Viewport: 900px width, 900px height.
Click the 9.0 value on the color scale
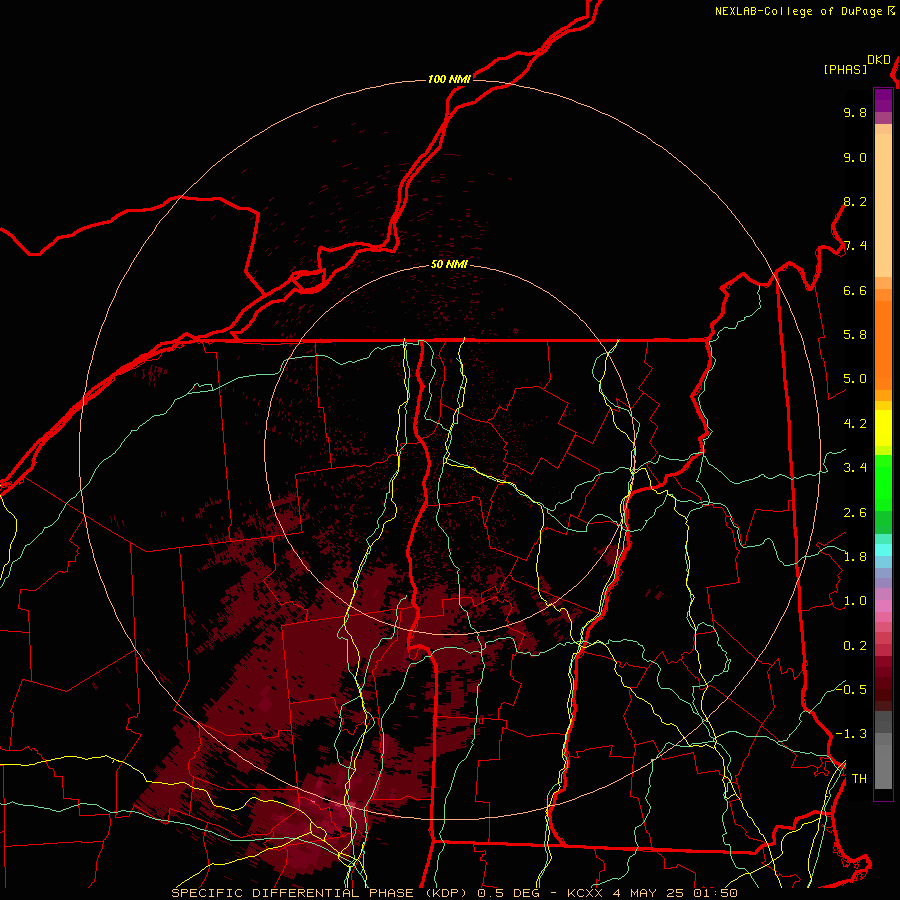tap(855, 157)
